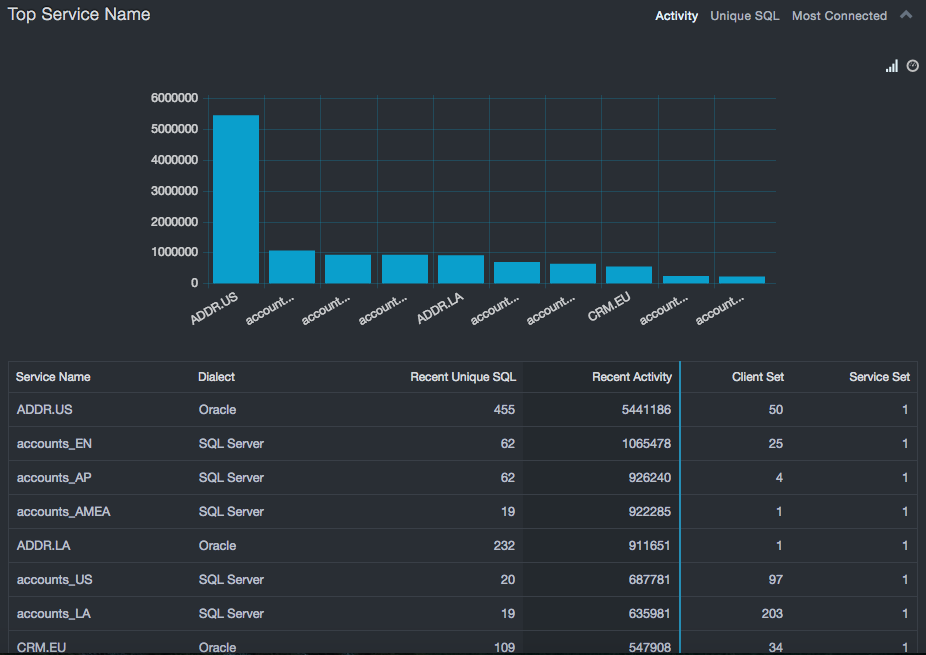Collapse the Top Service Name panel
Screen dimensions: 926x655
click(x=906, y=15)
